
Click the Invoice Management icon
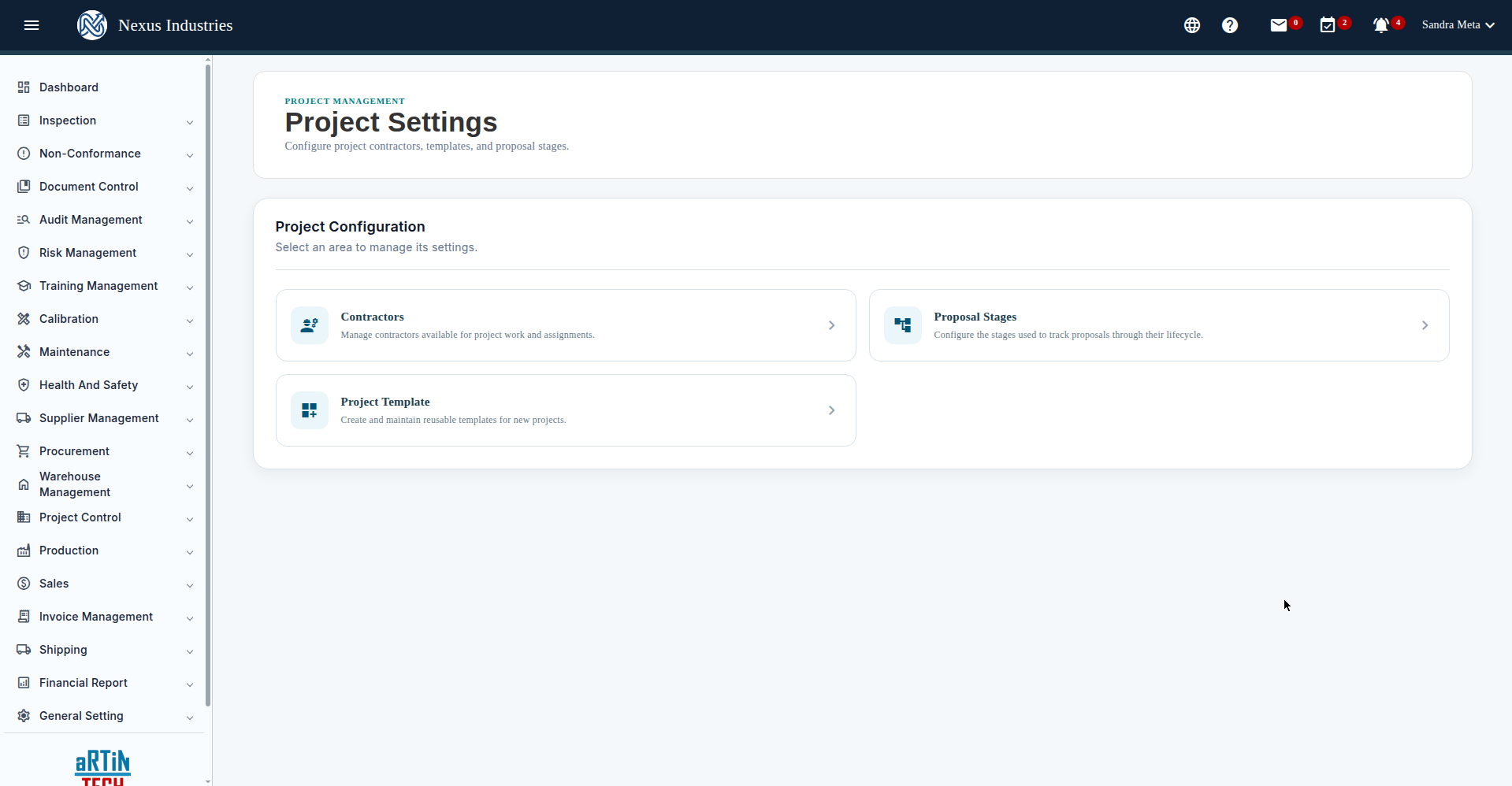[24, 617]
